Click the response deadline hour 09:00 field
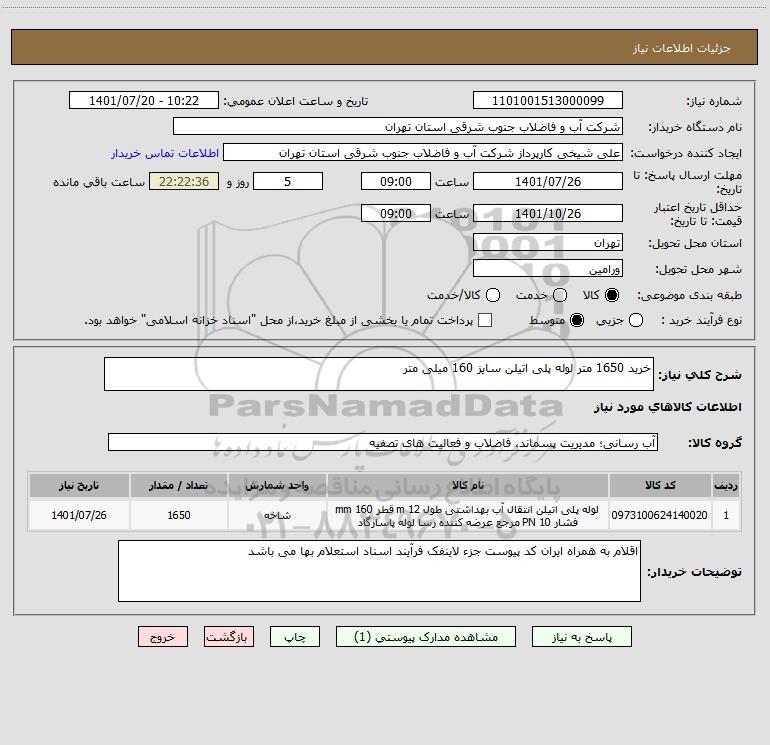This screenshot has width=770, height=745. tap(396, 182)
